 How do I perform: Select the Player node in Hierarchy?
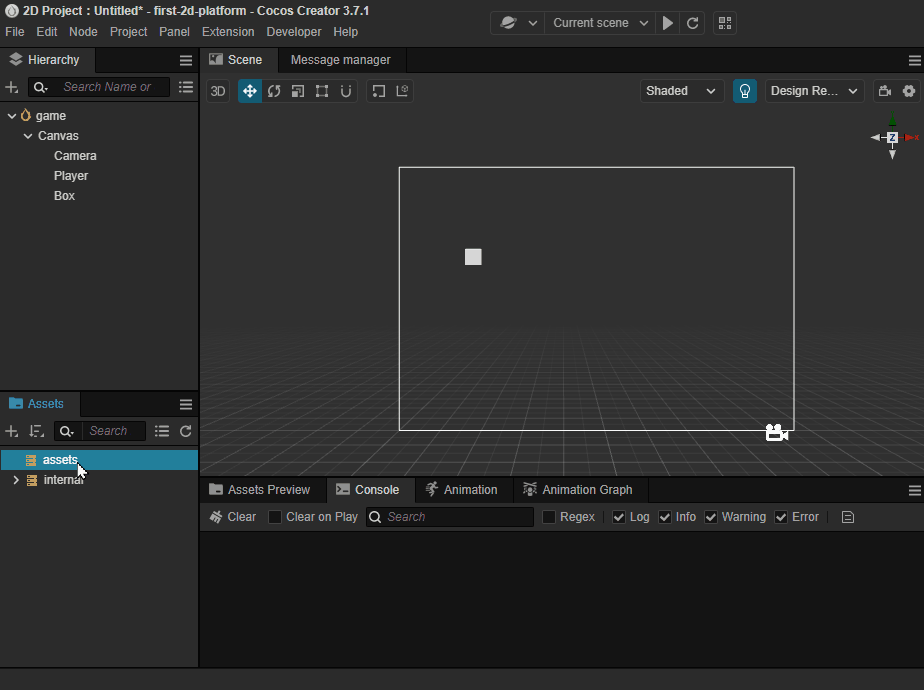click(x=71, y=176)
